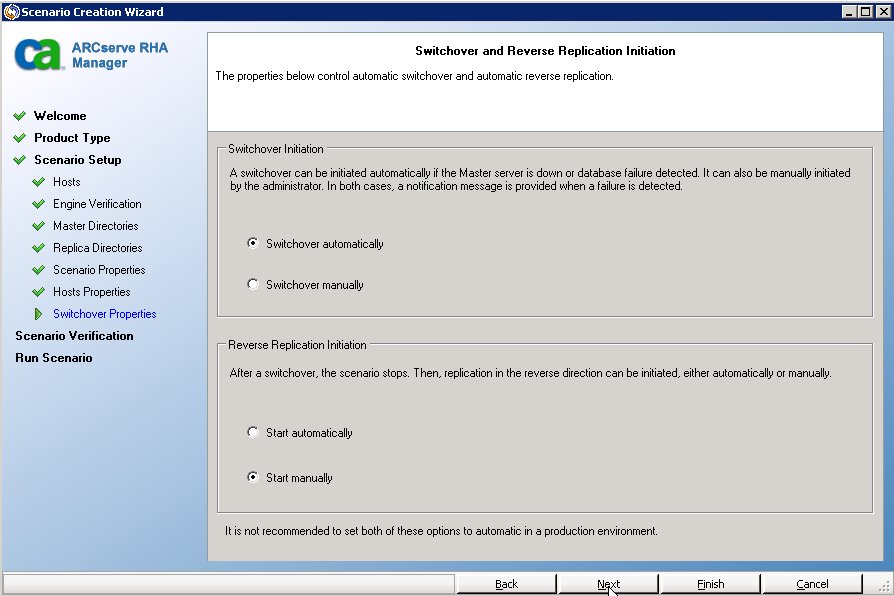
Task: Select Switchover automatically radio button
Action: [x=253, y=244]
